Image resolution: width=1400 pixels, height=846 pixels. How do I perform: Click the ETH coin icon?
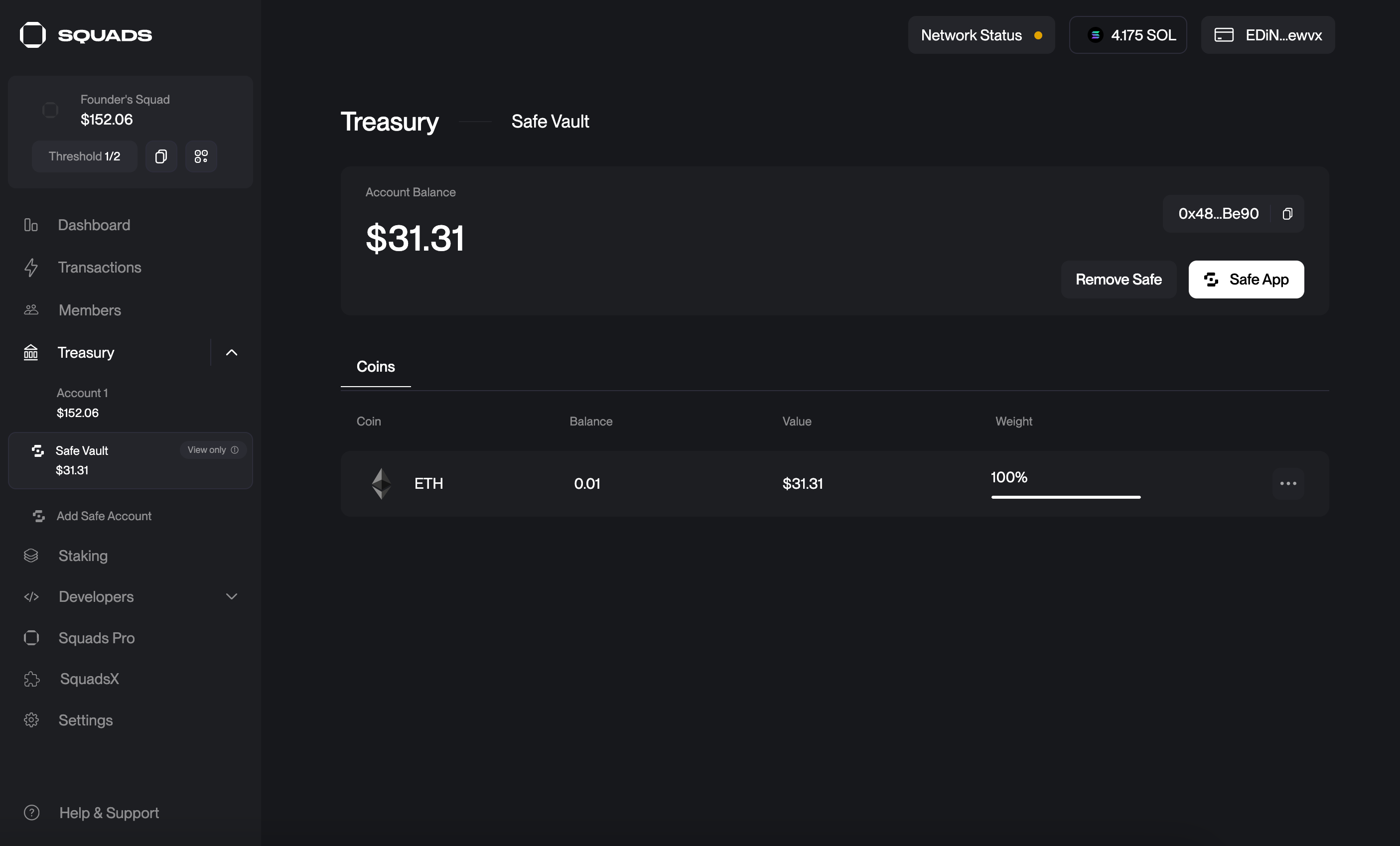point(381,483)
